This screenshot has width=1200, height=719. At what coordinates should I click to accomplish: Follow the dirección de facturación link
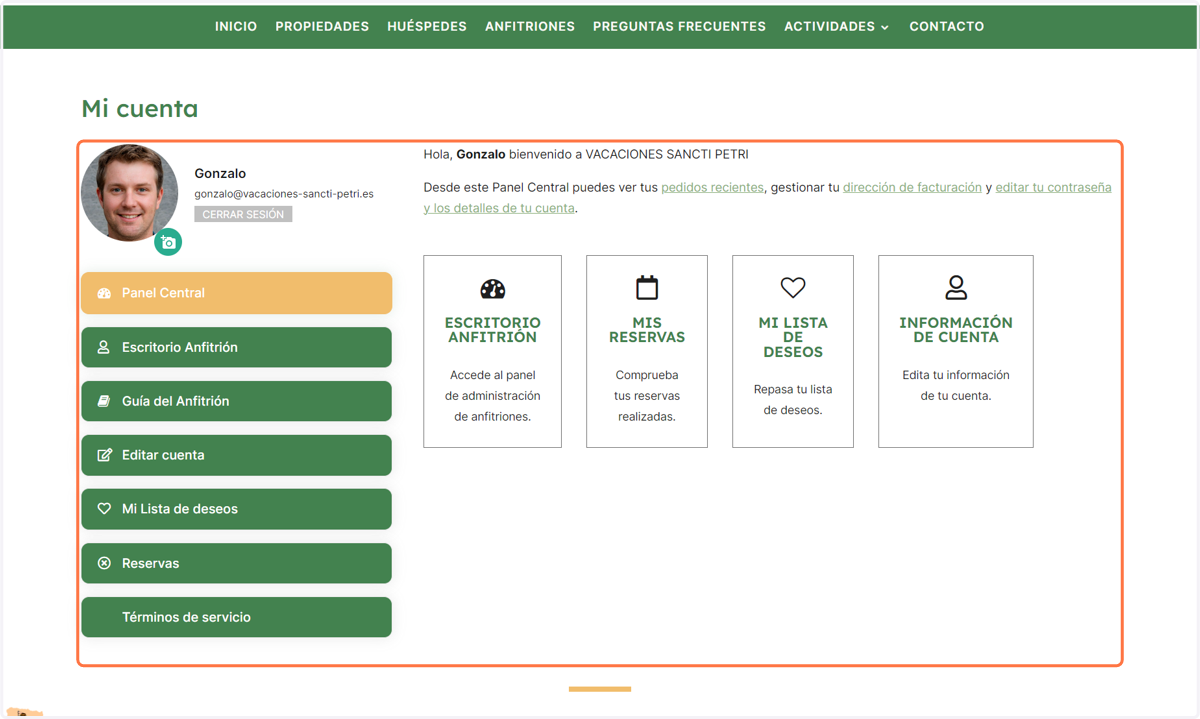coord(912,187)
